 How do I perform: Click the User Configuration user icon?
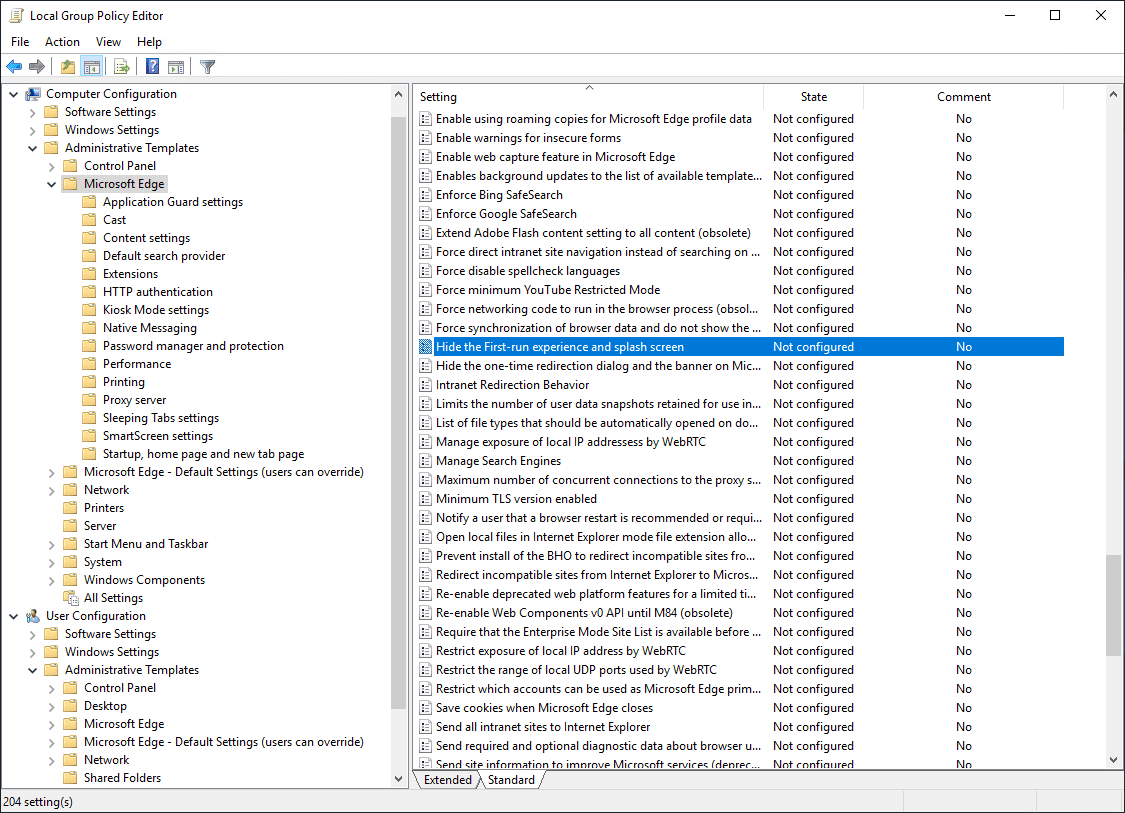pos(33,616)
